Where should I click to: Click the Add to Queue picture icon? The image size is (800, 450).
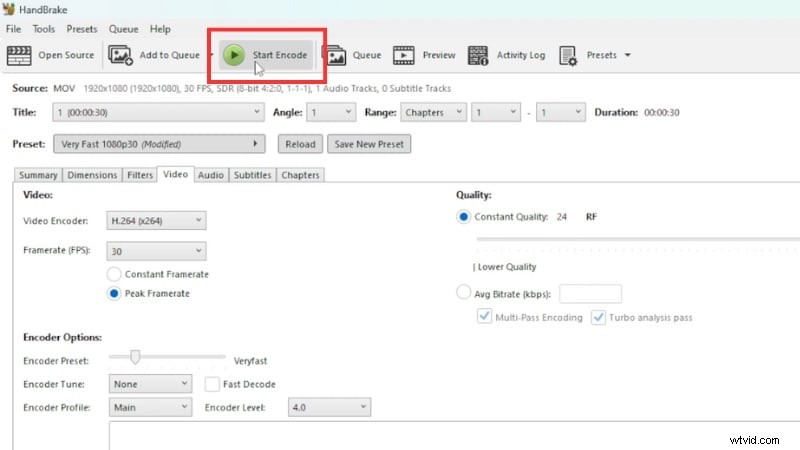pyautogui.click(x=120, y=55)
